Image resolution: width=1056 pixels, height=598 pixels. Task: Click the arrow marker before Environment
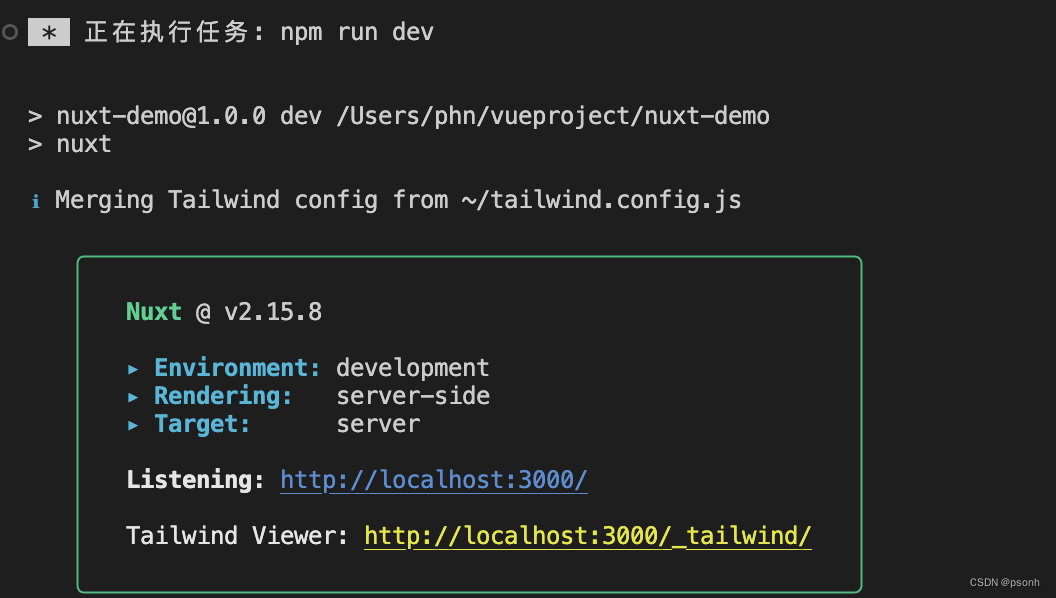pyautogui.click(x=133, y=368)
